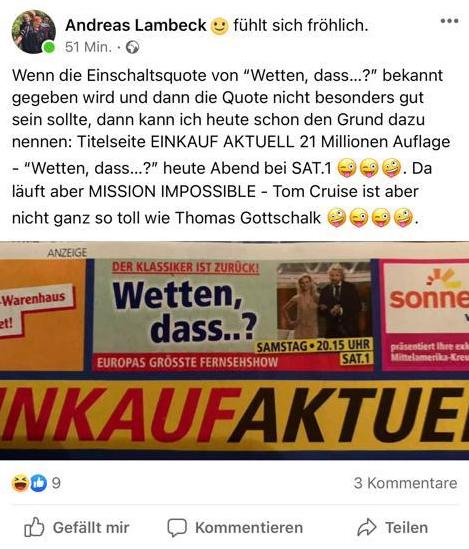The image size is (469, 550).
Task: Click Andreas Lambeck's profile picture
Action: point(34,32)
